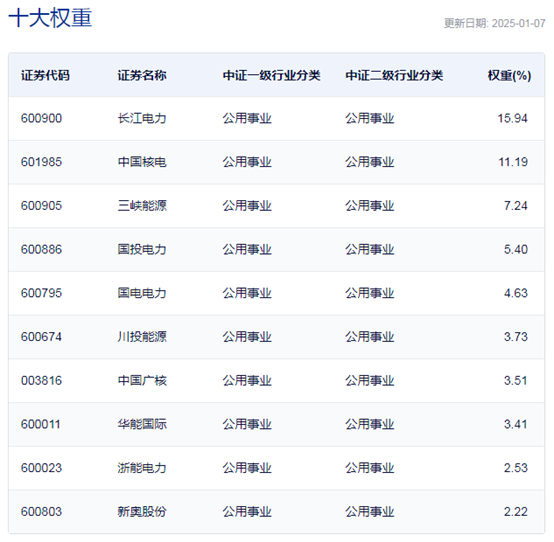
Task: Select security name 中国广核
Action: click(142, 381)
